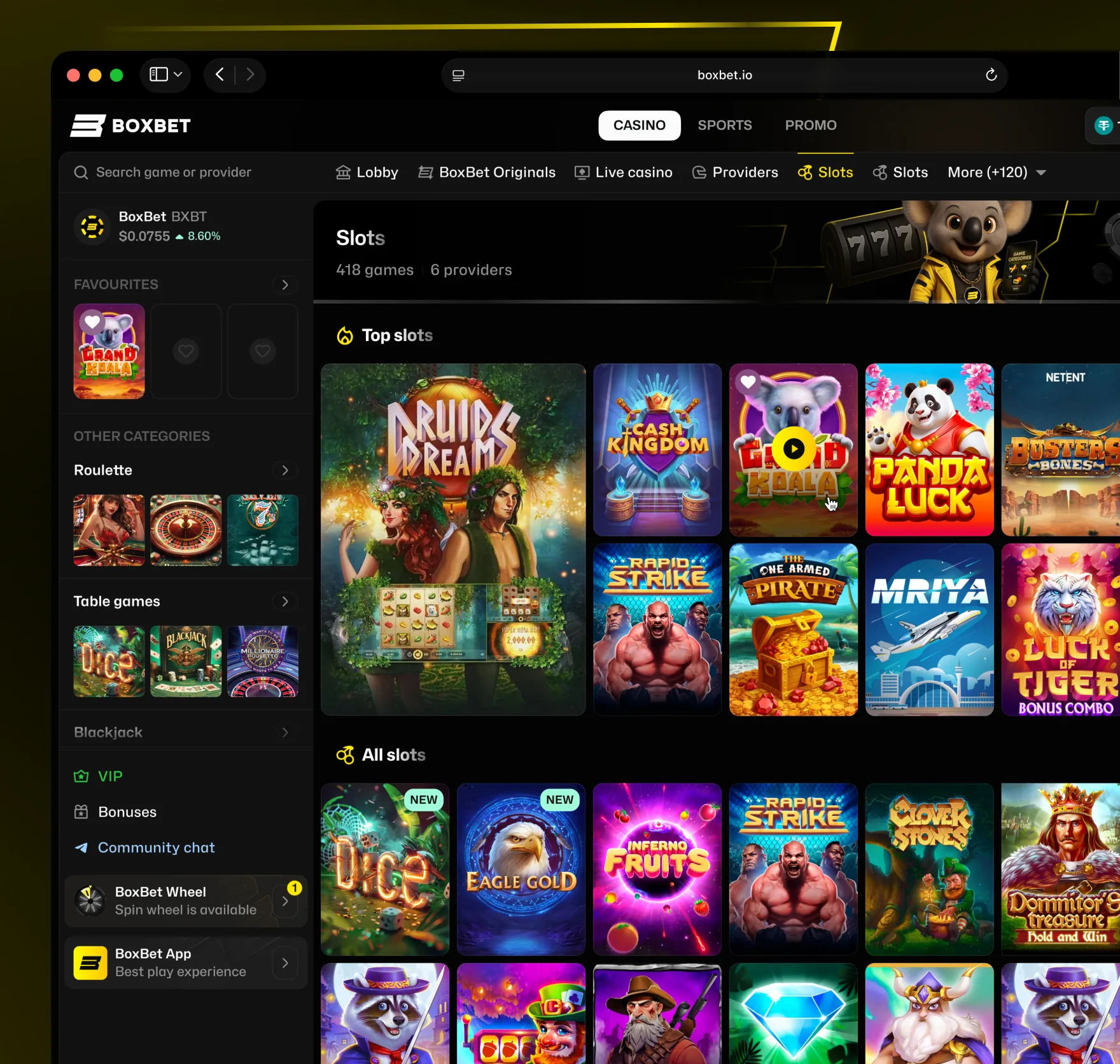Image resolution: width=1120 pixels, height=1064 pixels.
Task: Click the page settings icon in address bar
Action: pyautogui.click(x=458, y=75)
